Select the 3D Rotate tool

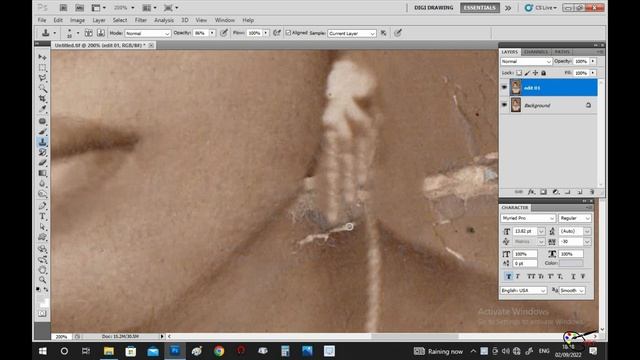tap(42, 249)
